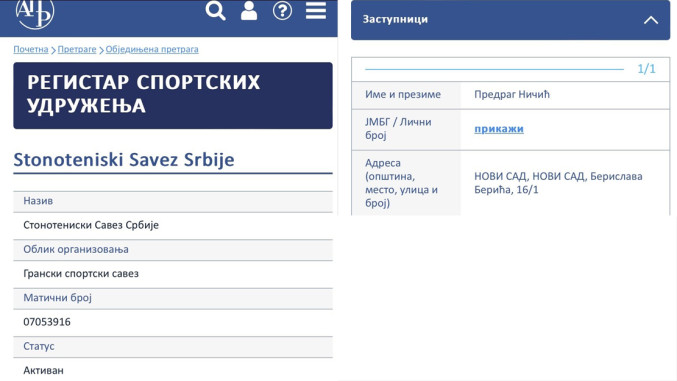Screen dimensions: 677x381
Task: Click the help question mark icon
Action: 282,11
